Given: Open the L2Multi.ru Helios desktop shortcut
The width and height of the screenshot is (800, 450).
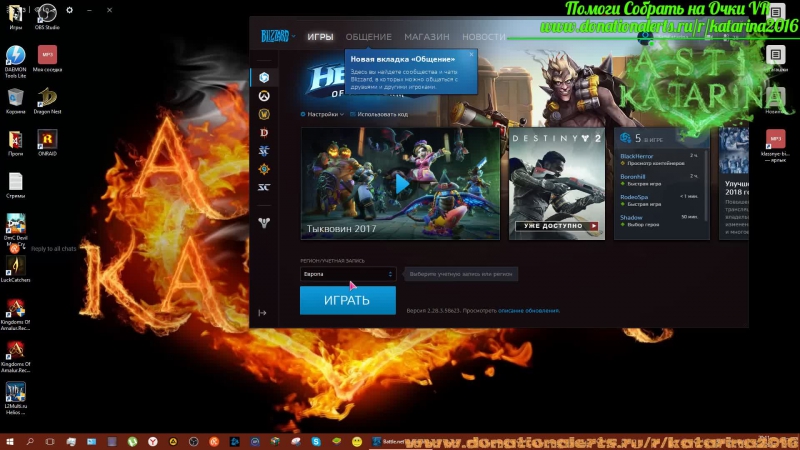Looking at the screenshot, I should tap(15, 398).
